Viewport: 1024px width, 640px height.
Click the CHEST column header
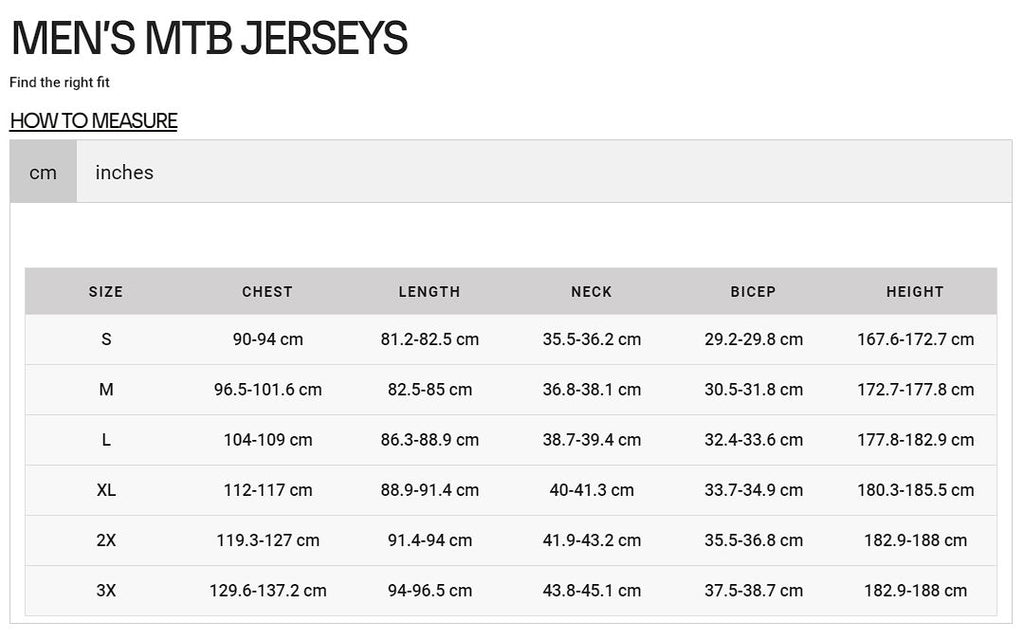coord(268,292)
